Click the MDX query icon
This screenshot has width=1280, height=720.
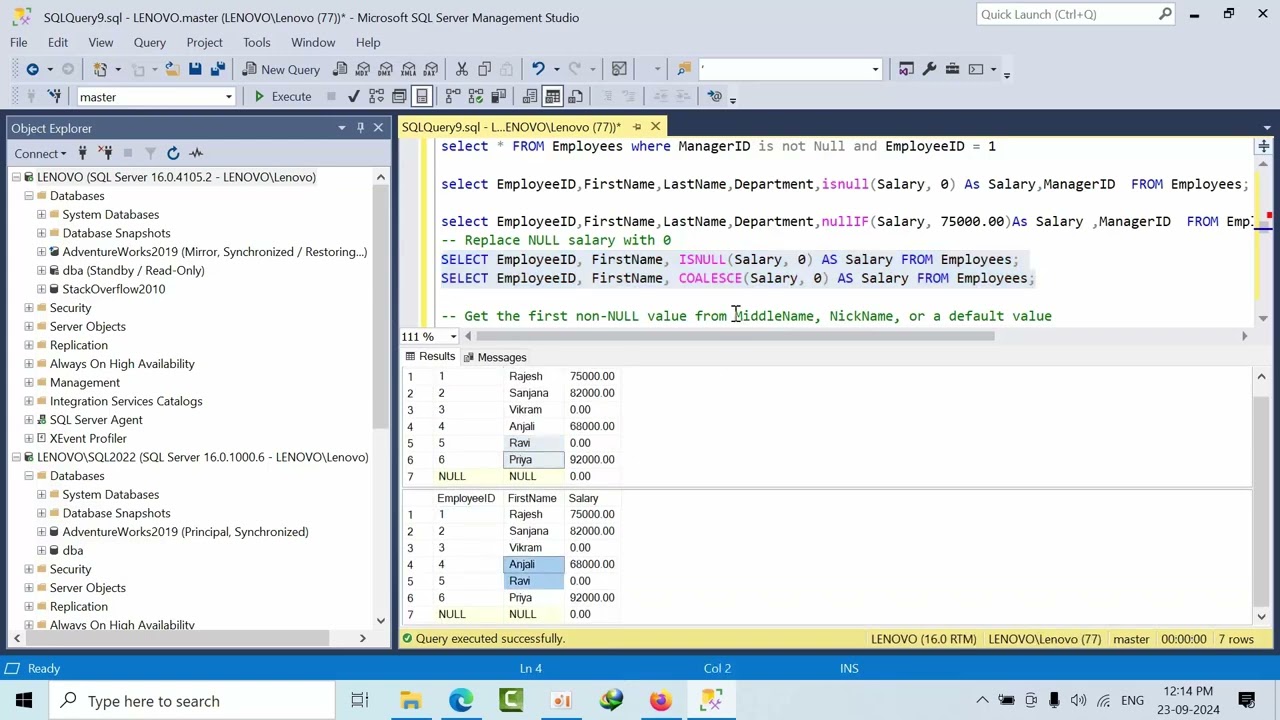(363, 69)
